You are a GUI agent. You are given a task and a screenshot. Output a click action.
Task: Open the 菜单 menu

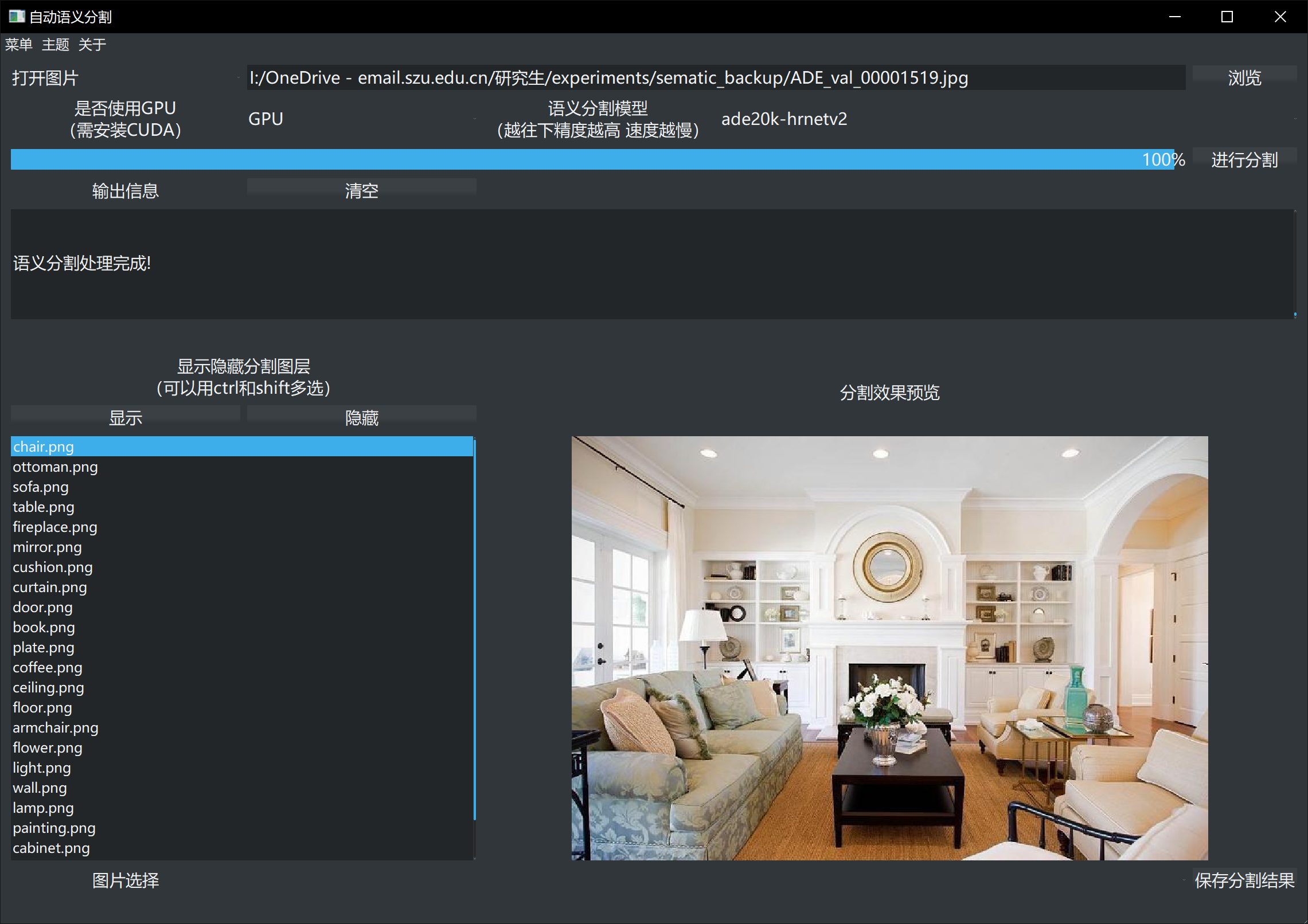click(x=18, y=45)
